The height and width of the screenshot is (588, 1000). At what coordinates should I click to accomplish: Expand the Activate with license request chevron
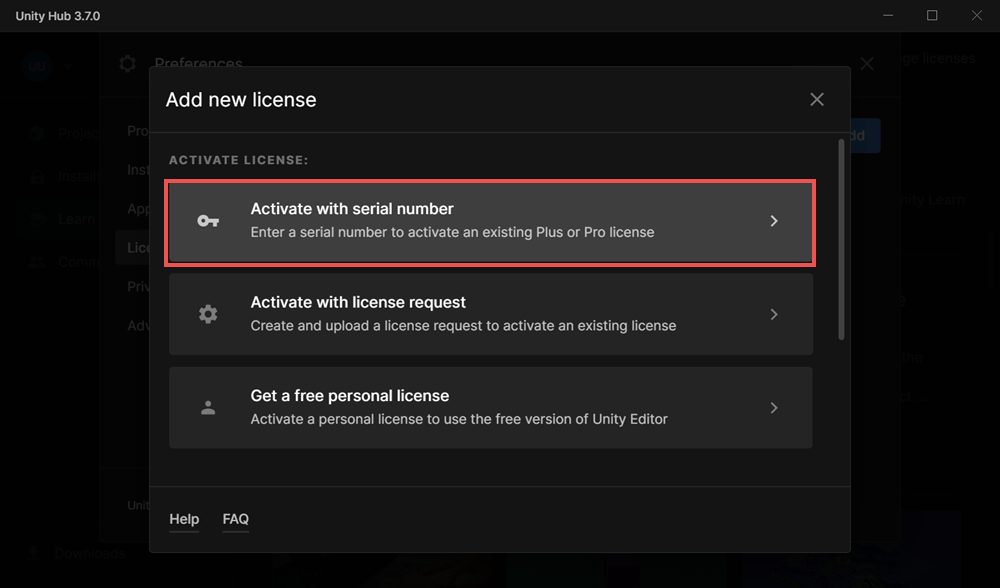pos(774,313)
